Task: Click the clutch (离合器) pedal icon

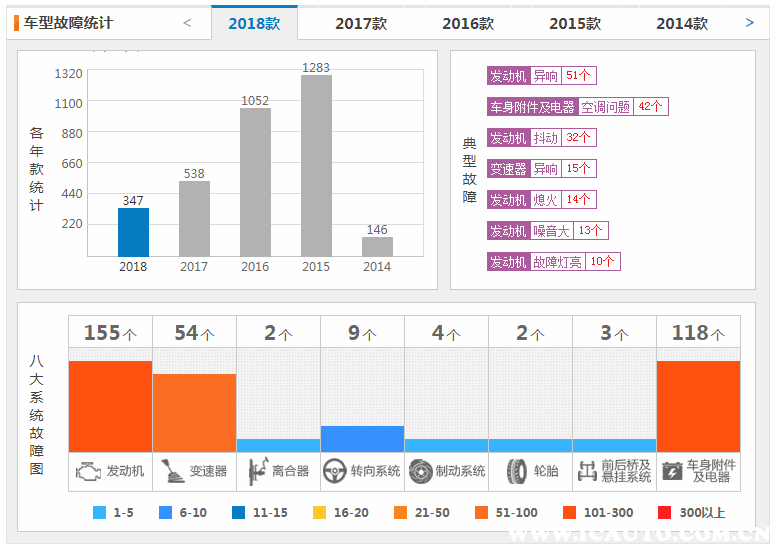Action: click(x=255, y=470)
